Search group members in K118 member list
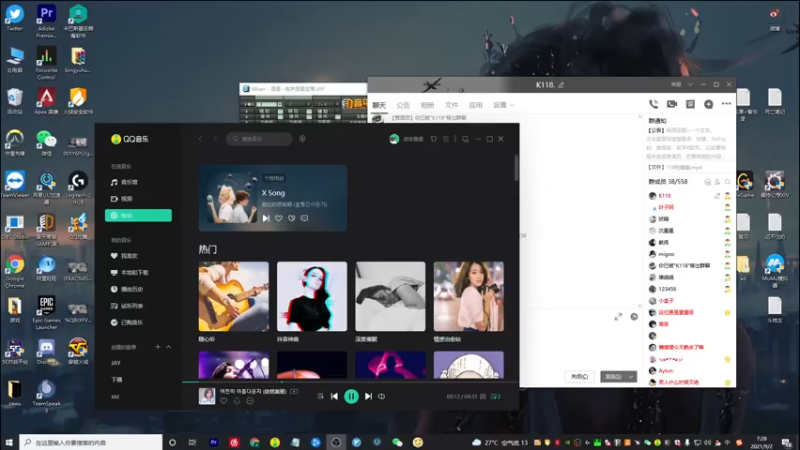Screen dimensions: 800x450 [728, 182]
